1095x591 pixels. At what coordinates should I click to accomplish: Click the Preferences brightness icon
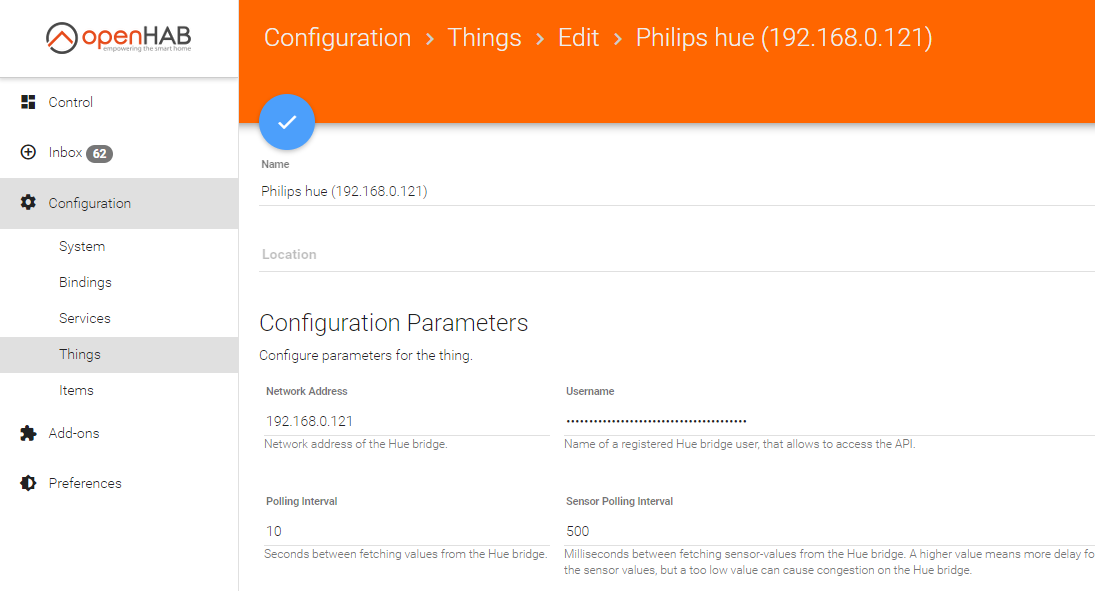[x=28, y=483]
